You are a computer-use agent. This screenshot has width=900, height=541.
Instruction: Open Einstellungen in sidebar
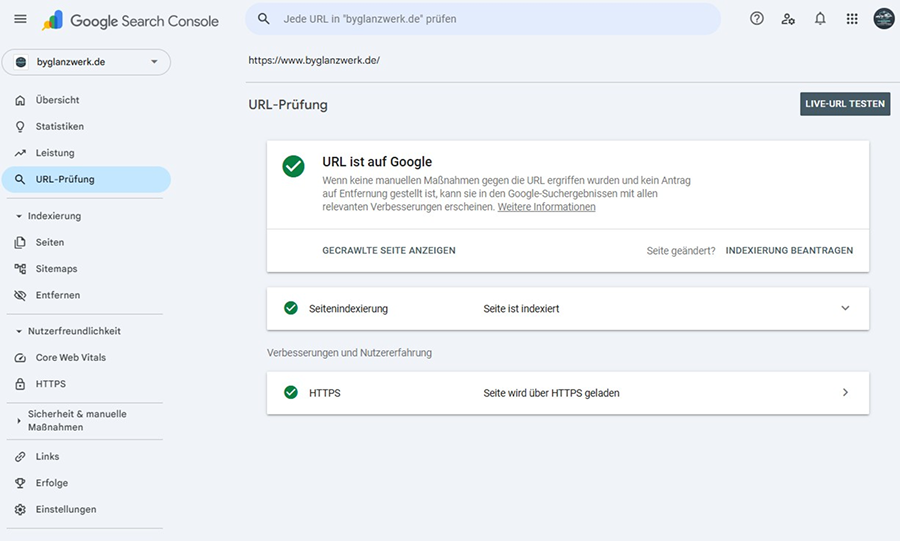click(x=86, y=509)
